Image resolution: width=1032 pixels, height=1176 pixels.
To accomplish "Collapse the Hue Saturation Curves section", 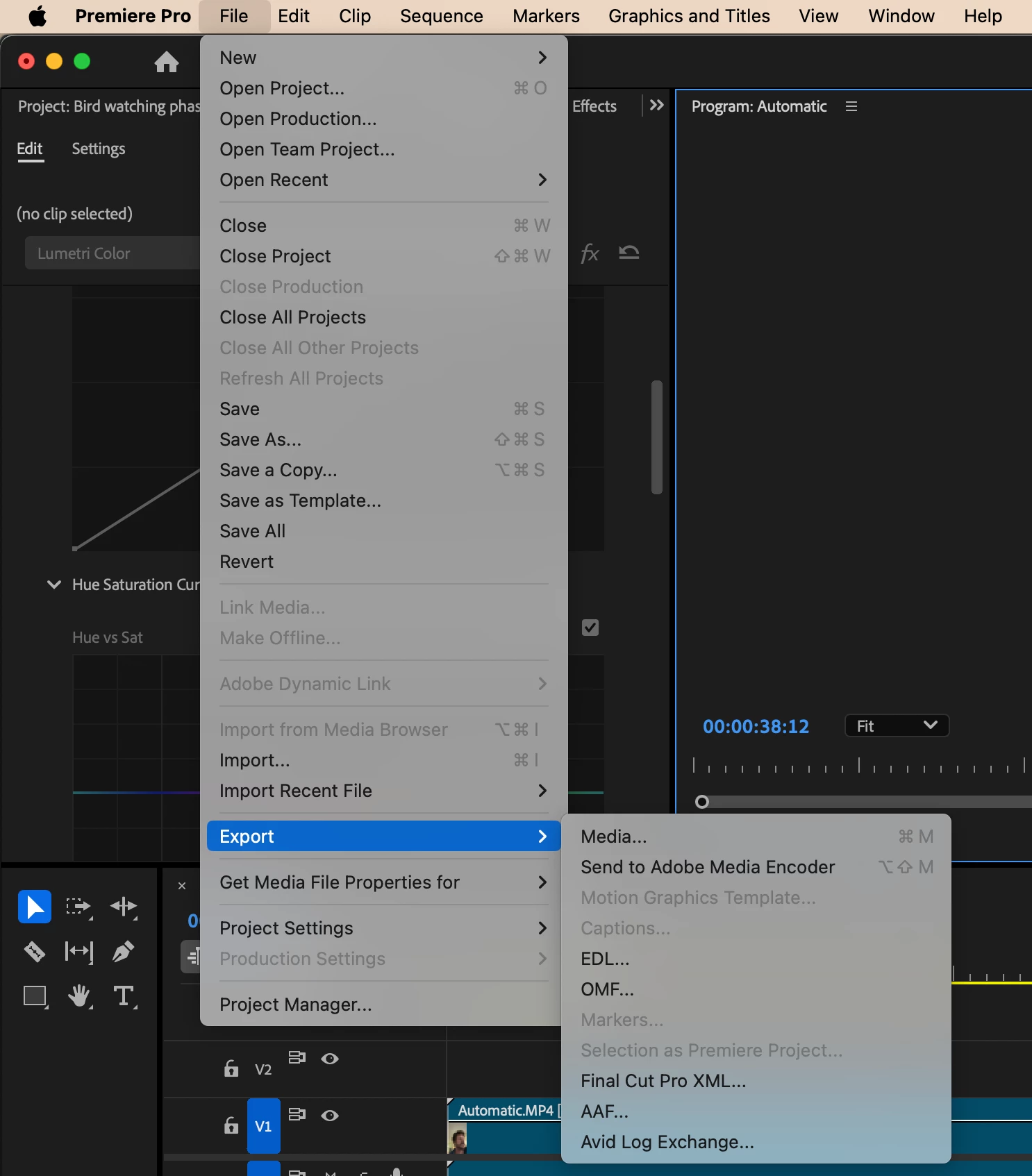I will (53, 585).
